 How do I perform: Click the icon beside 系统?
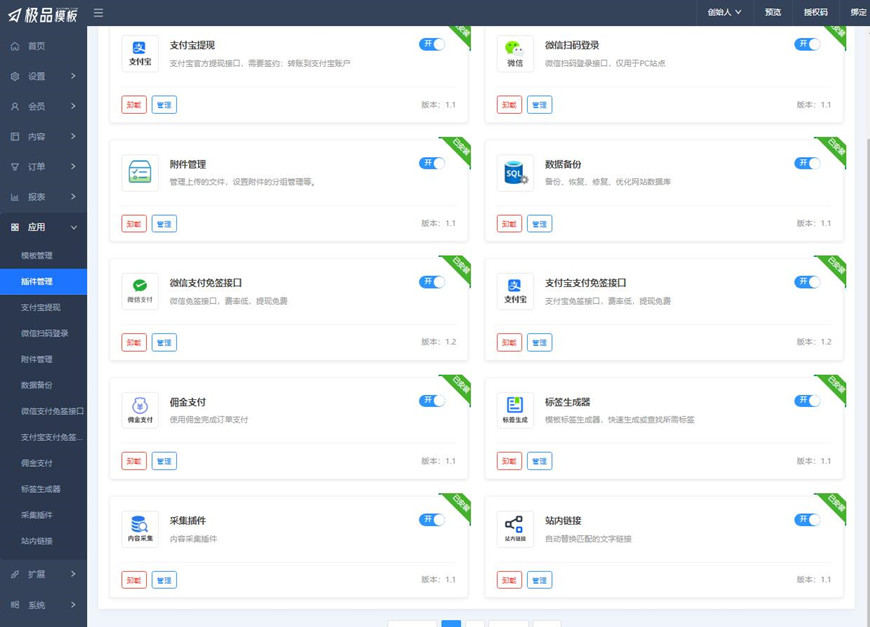15,605
